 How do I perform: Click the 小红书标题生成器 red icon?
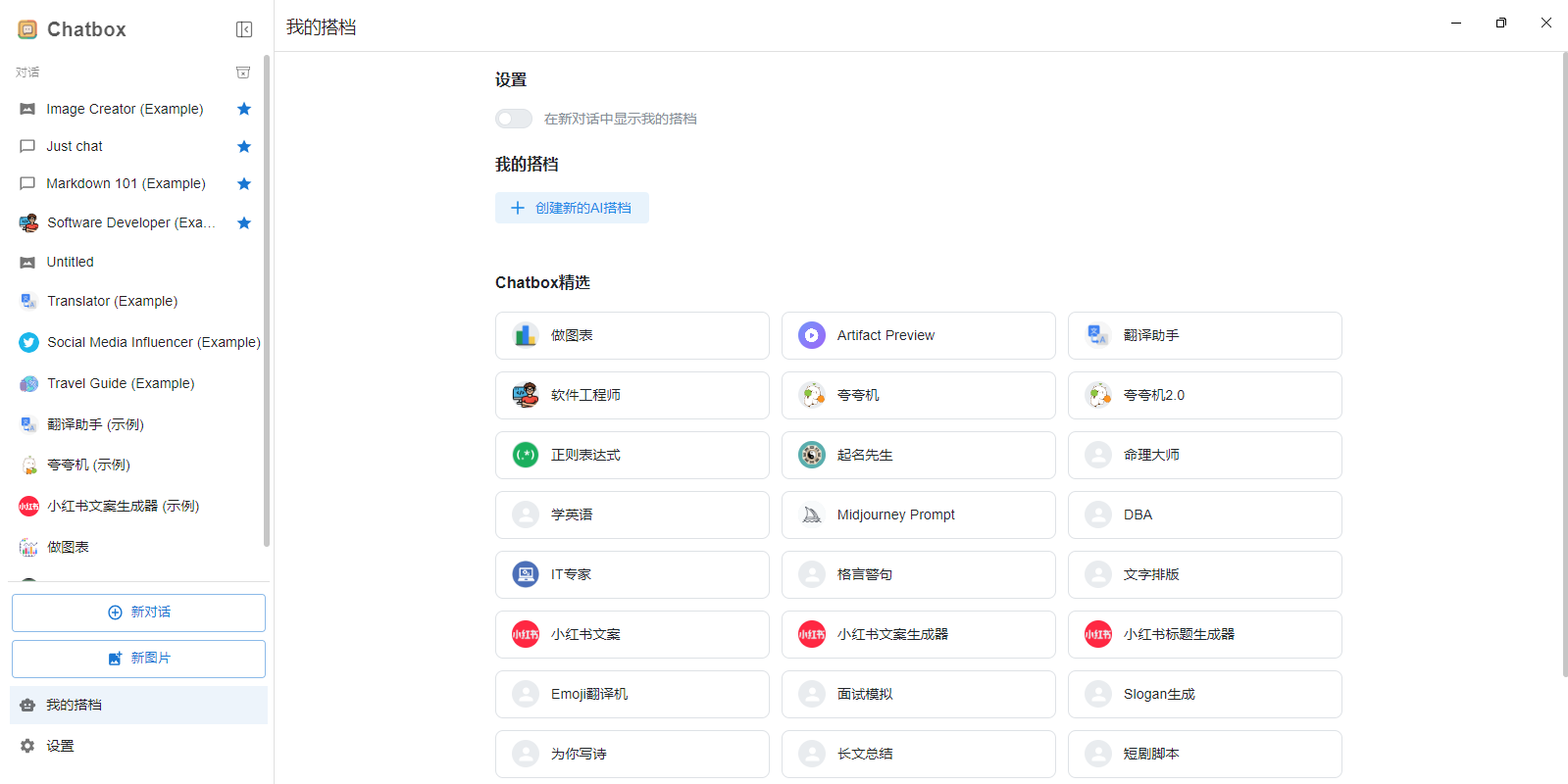(1097, 634)
